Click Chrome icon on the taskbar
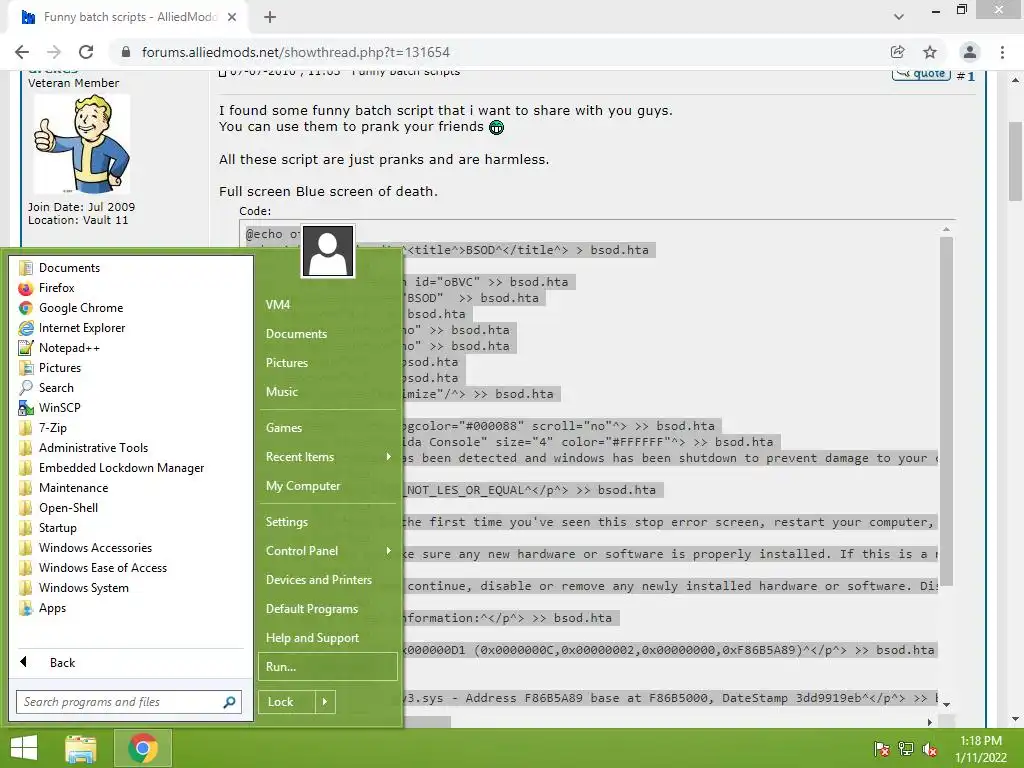The image size is (1024, 768). coord(142,748)
